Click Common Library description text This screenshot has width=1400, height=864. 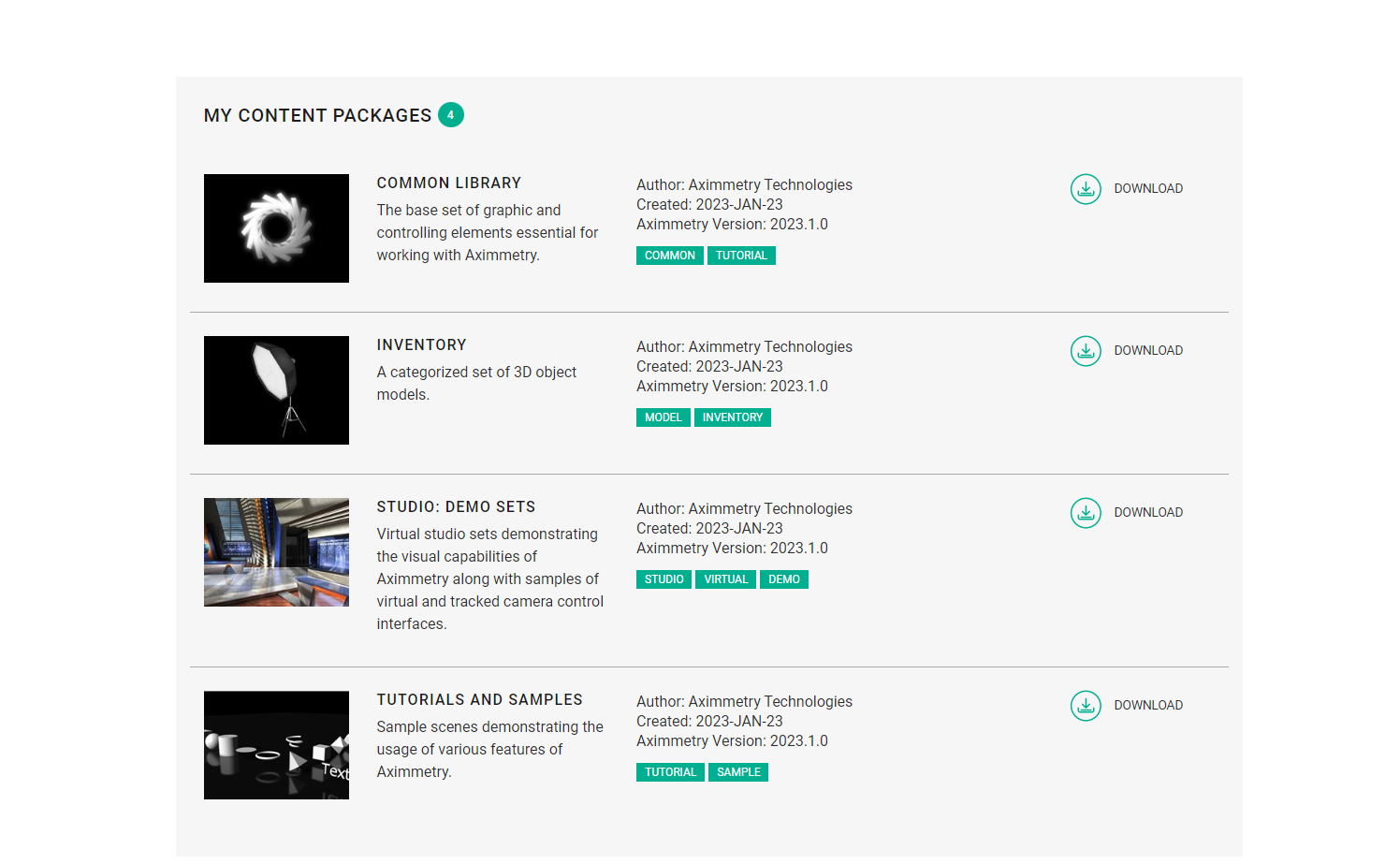pyautogui.click(x=488, y=233)
